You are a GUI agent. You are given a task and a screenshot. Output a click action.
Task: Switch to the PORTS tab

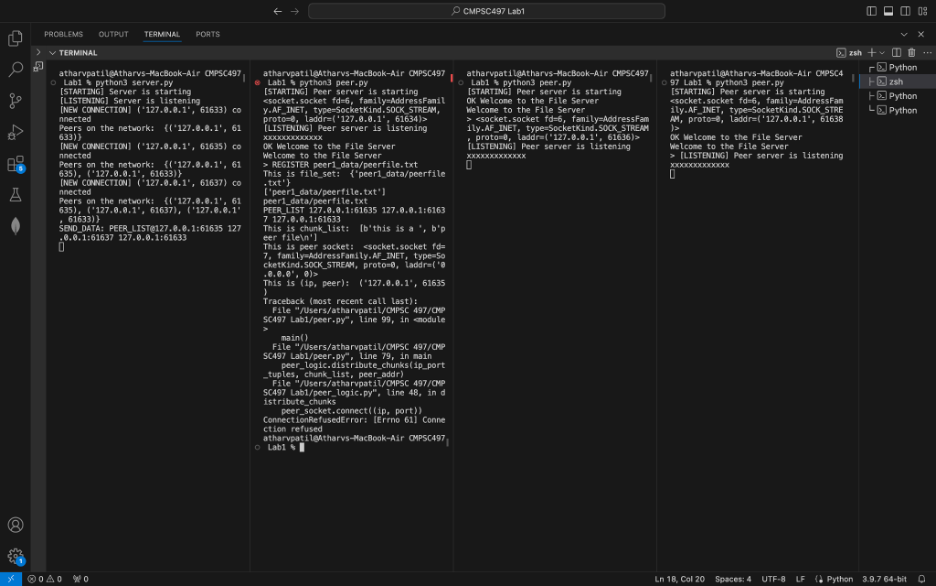click(x=208, y=34)
